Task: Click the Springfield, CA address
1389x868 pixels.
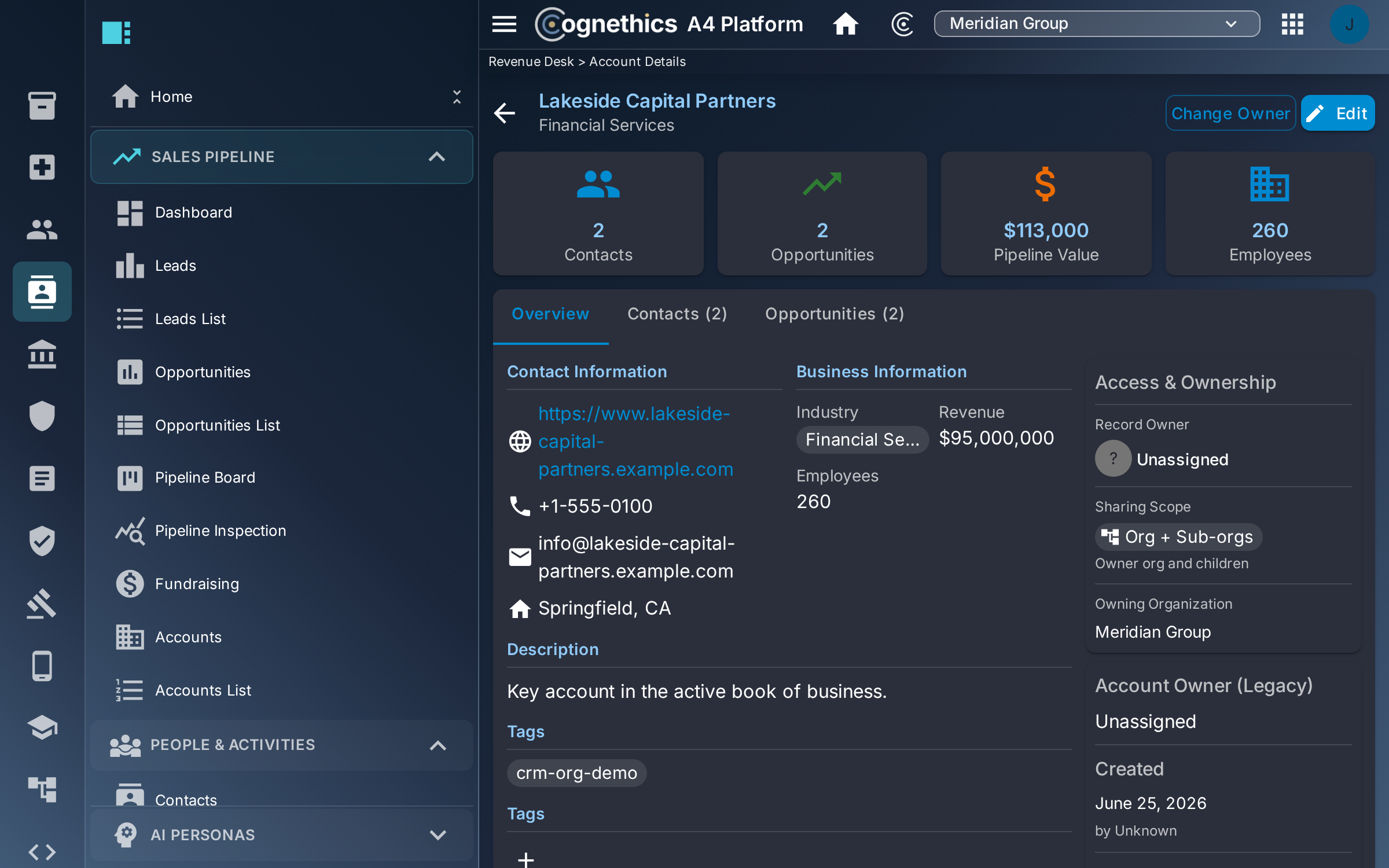Action: click(604, 608)
